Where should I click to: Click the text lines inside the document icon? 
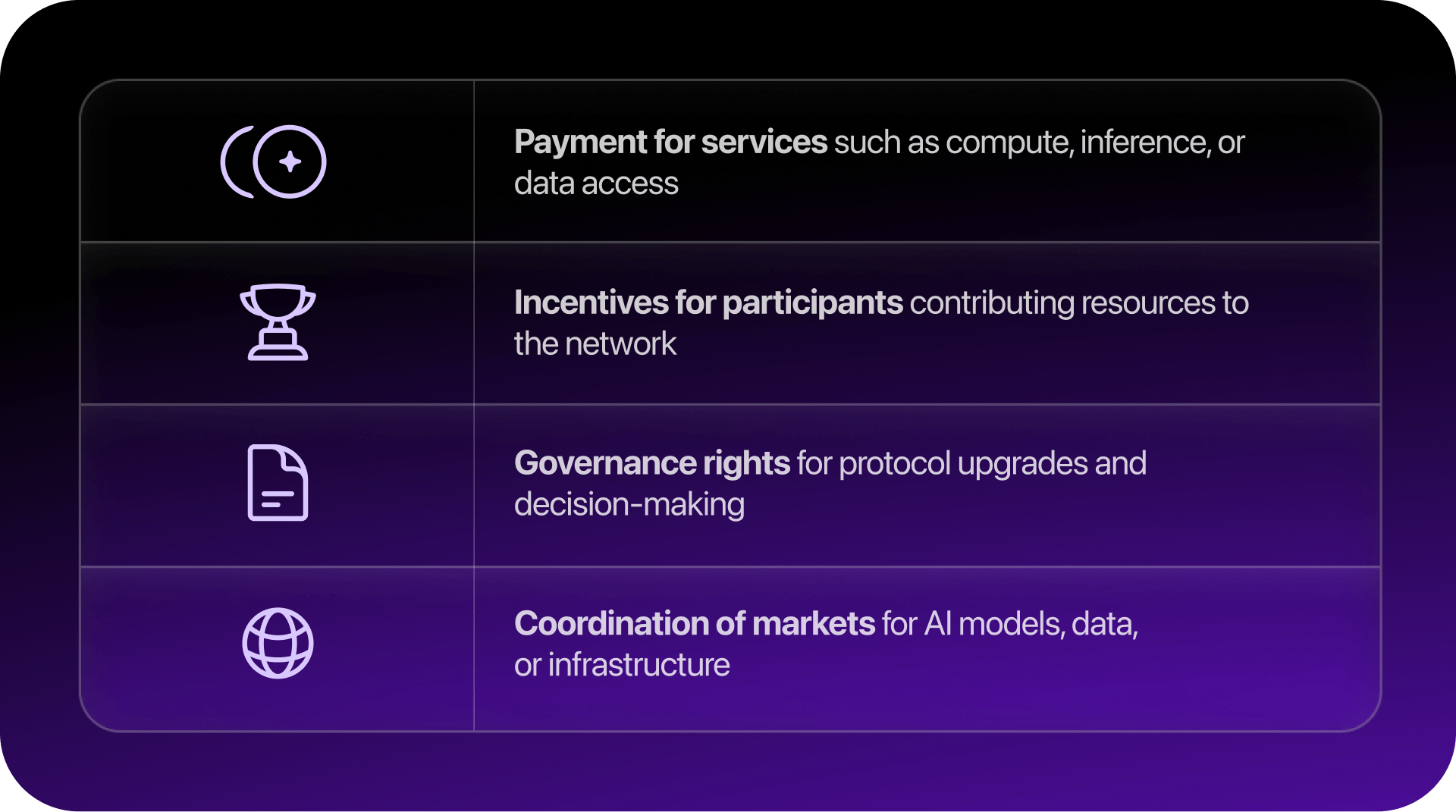coord(277,499)
